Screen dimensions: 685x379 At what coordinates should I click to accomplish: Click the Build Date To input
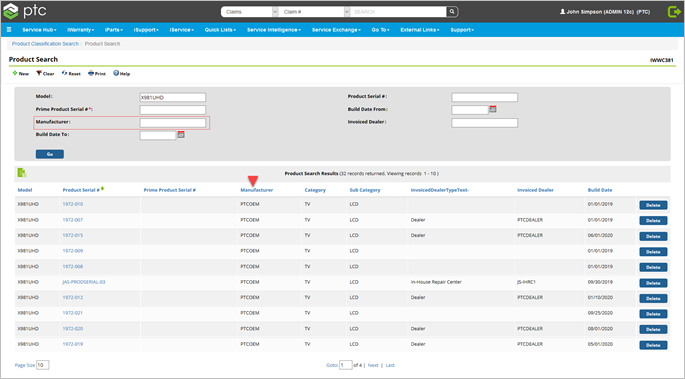point(158,135)
